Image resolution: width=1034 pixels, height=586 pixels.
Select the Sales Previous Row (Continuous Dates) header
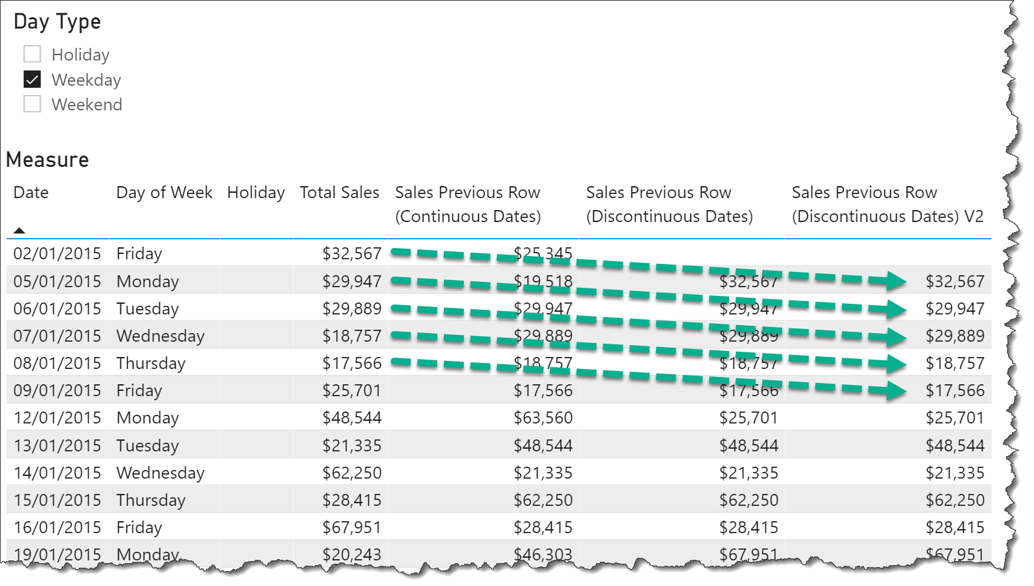pyautogui.click(x=467, y=204)
